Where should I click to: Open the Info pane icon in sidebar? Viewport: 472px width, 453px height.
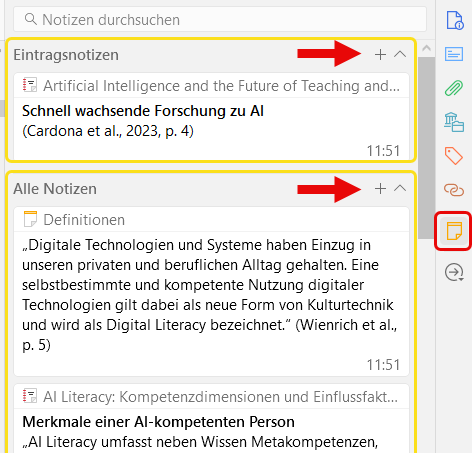coord(454,20)
